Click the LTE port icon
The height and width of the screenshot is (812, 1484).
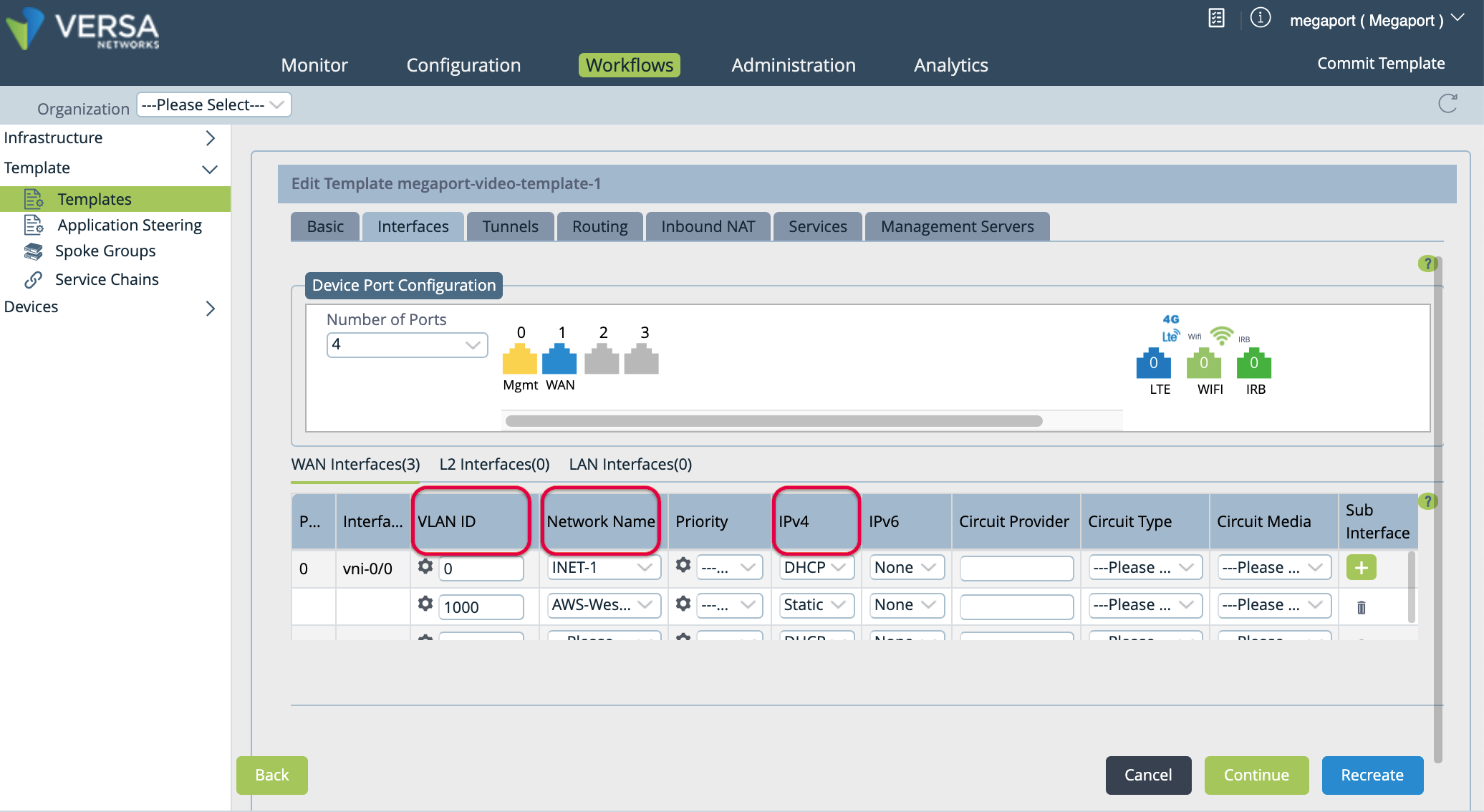(x=1154, y=365)
